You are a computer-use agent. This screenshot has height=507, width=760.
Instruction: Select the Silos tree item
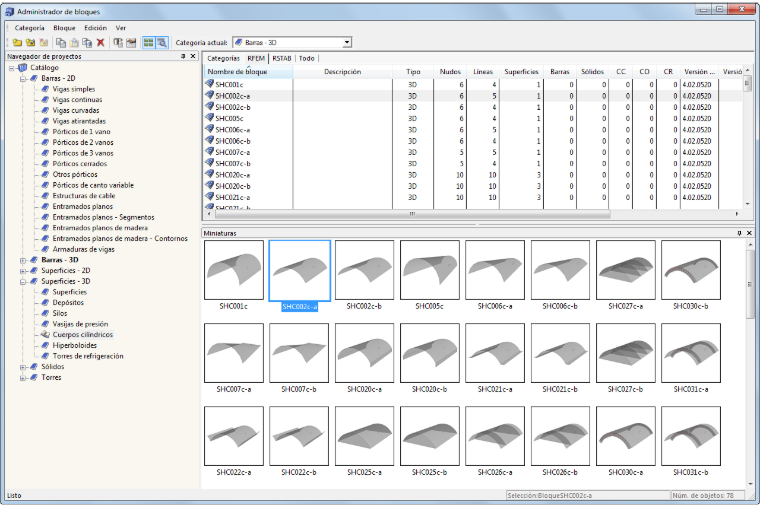[60, 314]
